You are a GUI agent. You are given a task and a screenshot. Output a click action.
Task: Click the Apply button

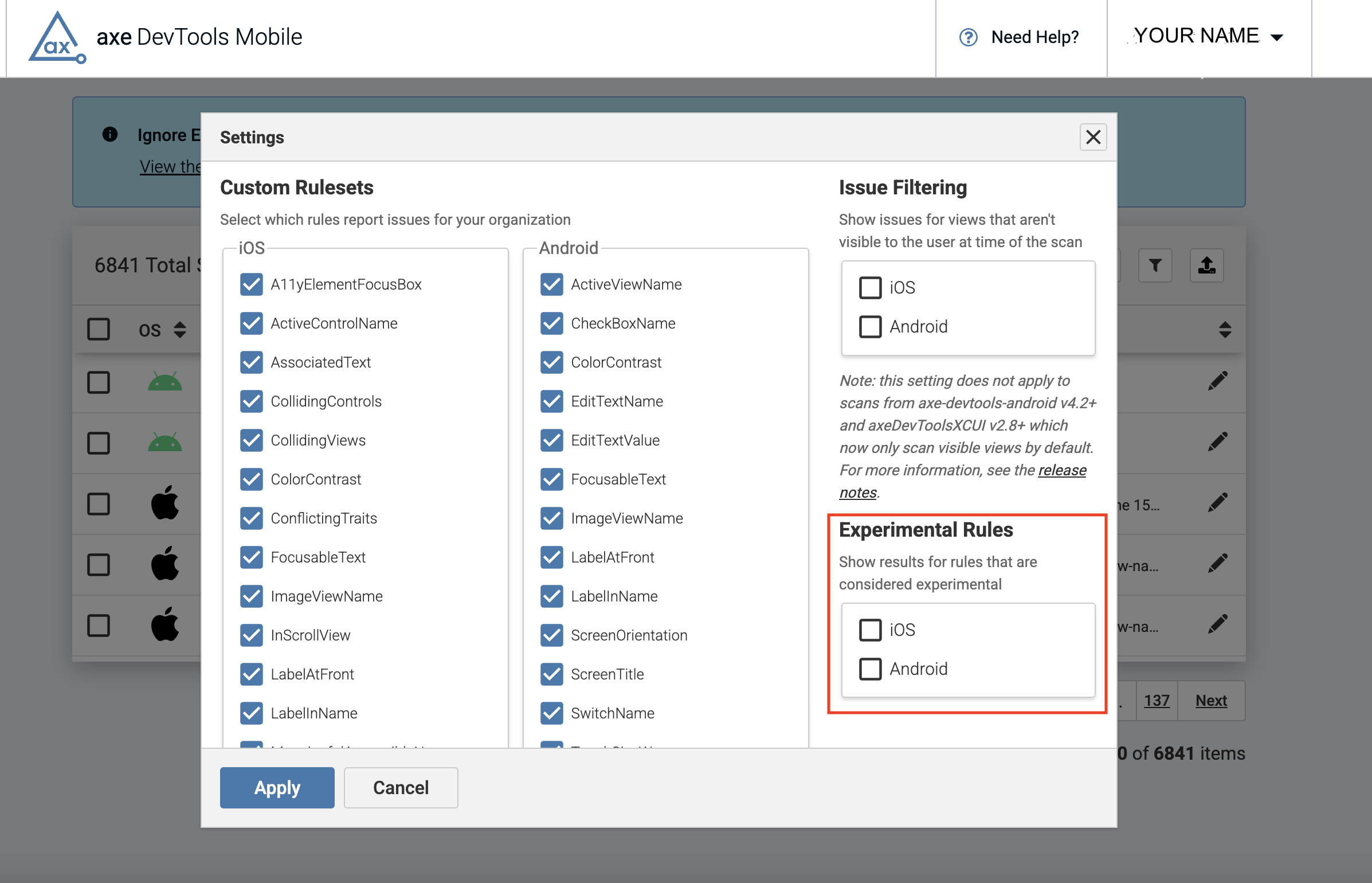[277, 787]
